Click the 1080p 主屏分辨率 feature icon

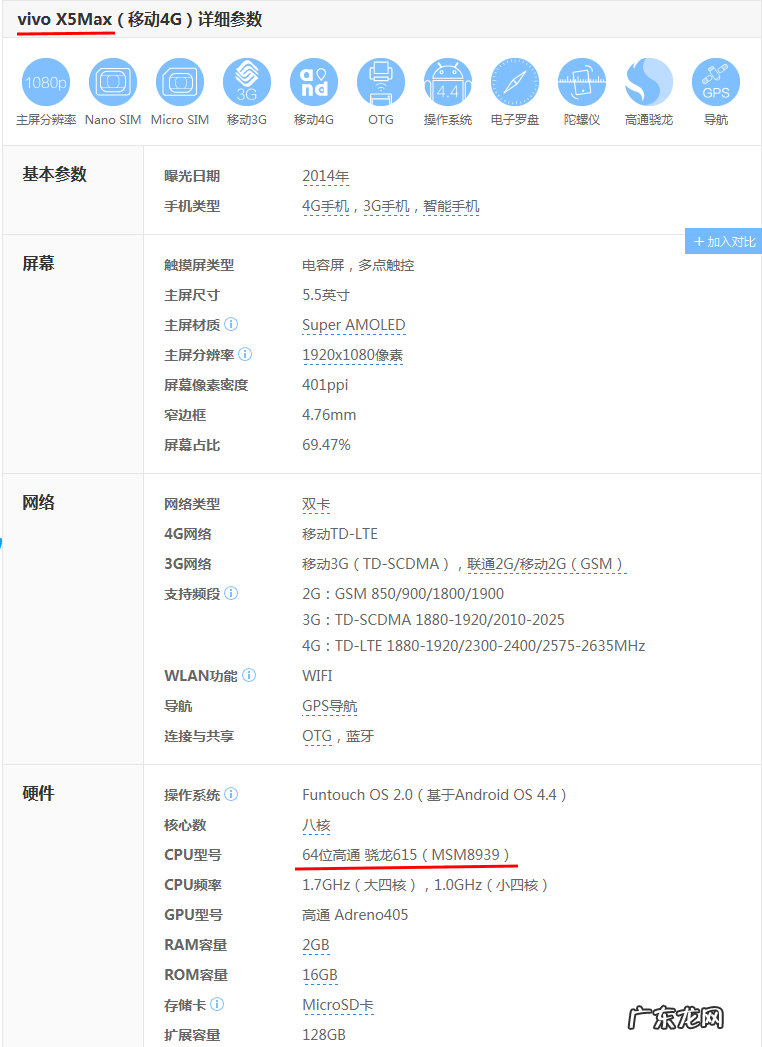click(x=46, y=82)
